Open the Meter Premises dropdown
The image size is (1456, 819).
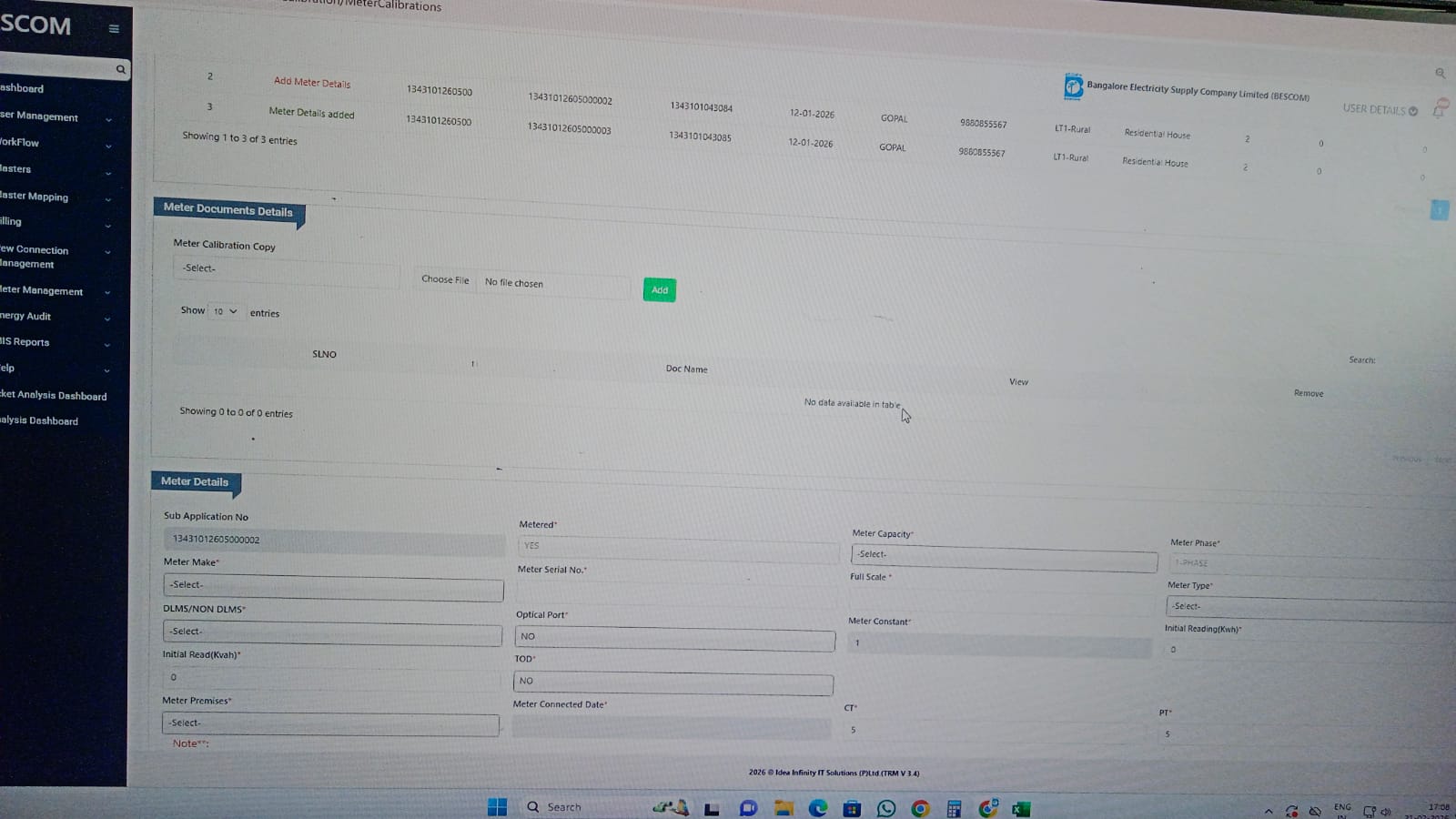pos(330,724)
